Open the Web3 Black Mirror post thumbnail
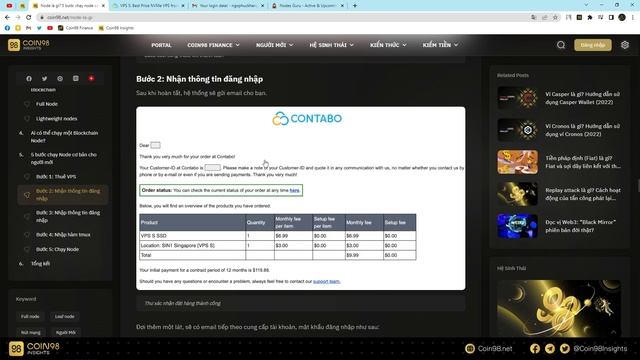Screen dimensions: 640x360 [x=517, y=226]
